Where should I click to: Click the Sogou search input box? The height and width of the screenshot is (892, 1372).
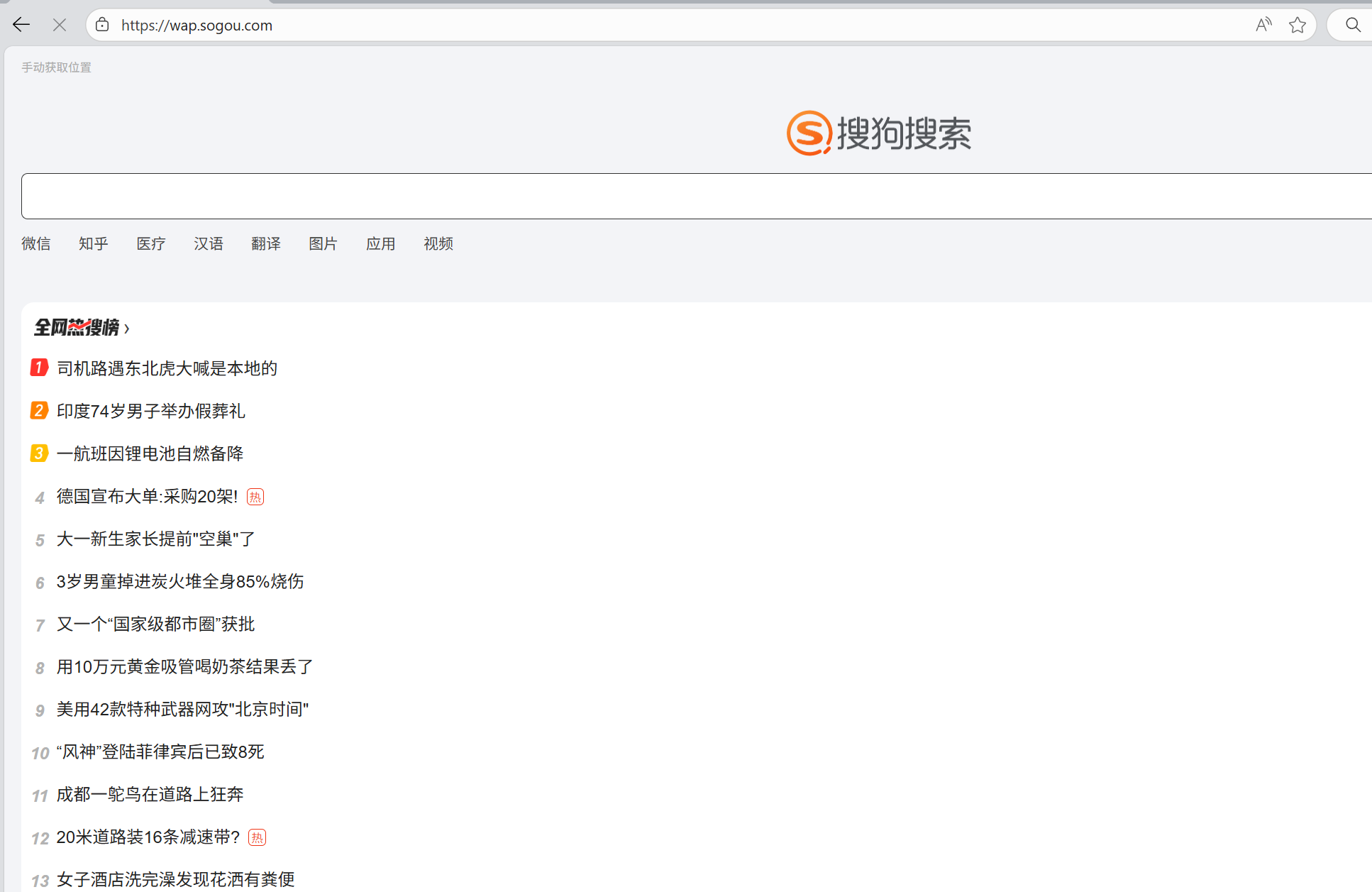point(695,196)
